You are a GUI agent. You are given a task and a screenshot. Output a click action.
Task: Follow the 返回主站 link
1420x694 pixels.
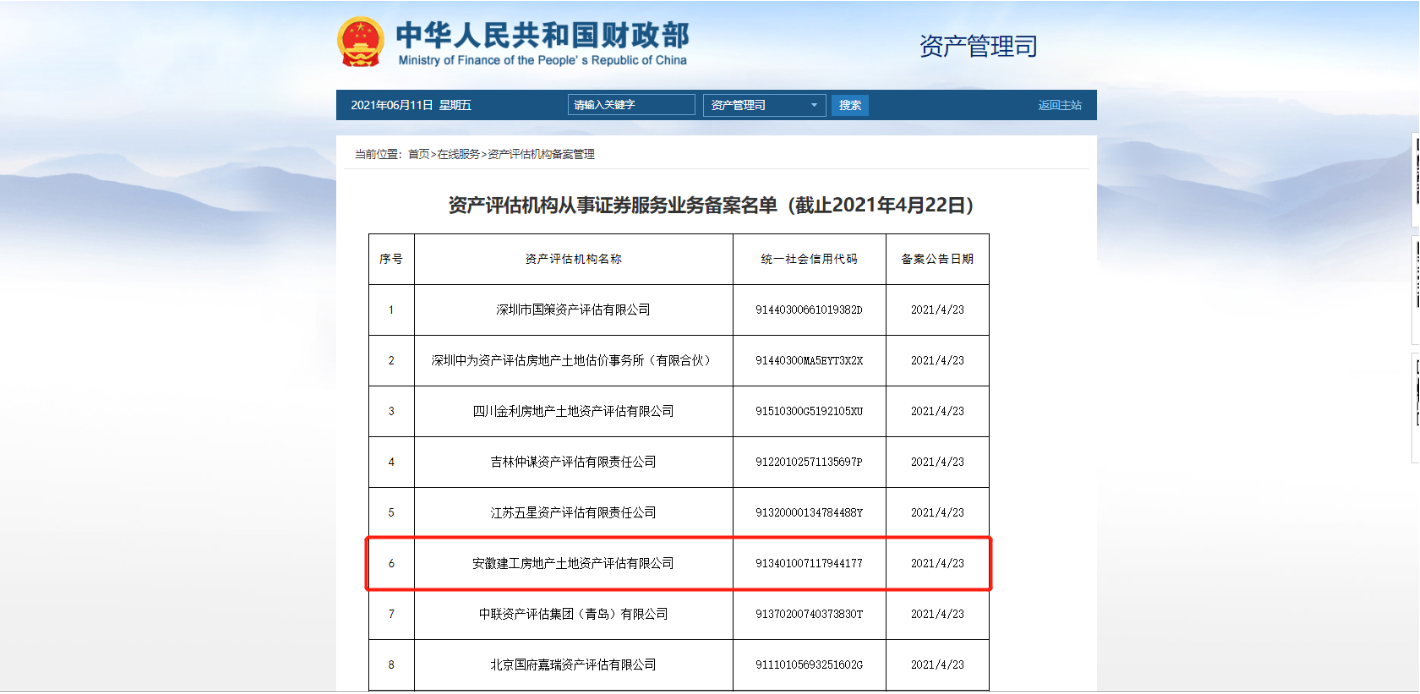coord(1059,105)
